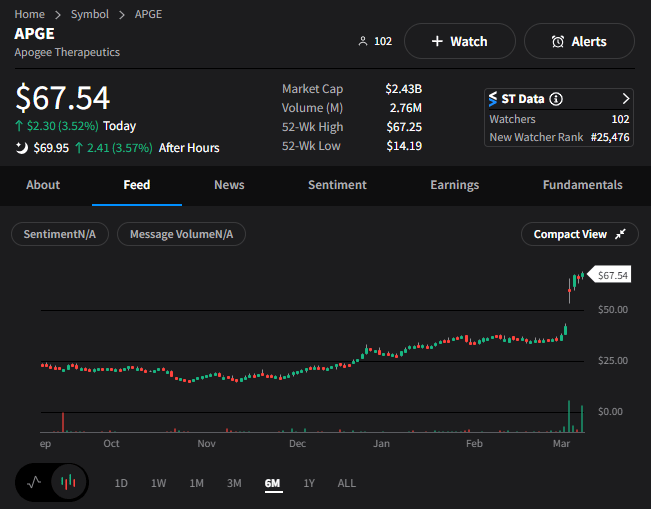Click Apogee Therapeutics company name

[67, 52]
